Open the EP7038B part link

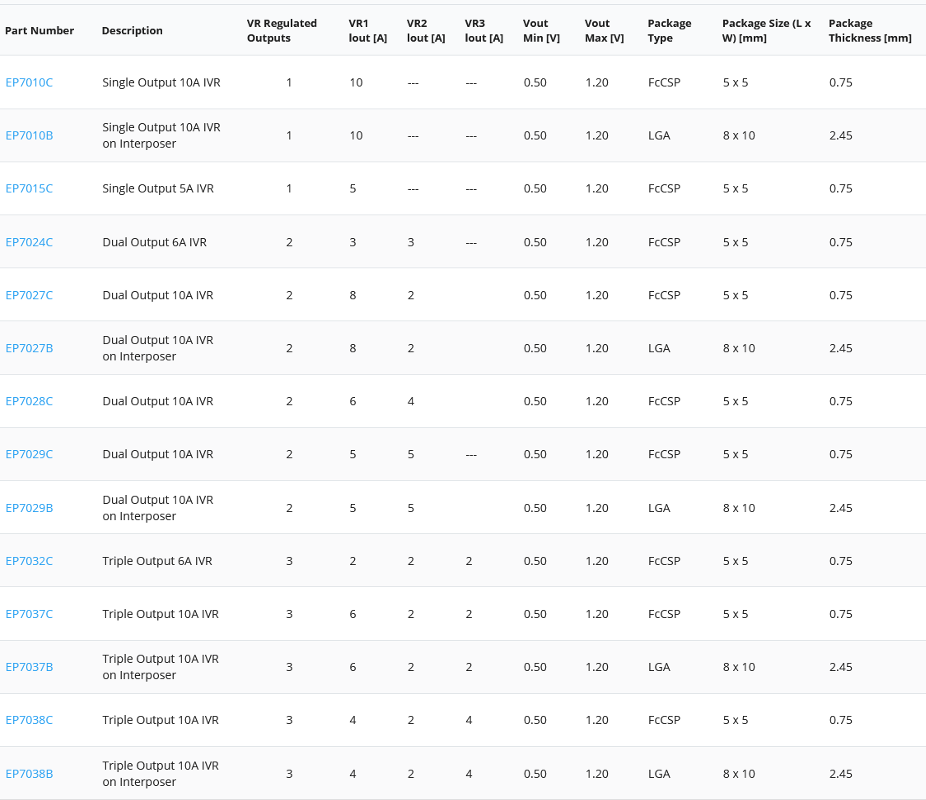pyautogui.click(x=29, y=774)
